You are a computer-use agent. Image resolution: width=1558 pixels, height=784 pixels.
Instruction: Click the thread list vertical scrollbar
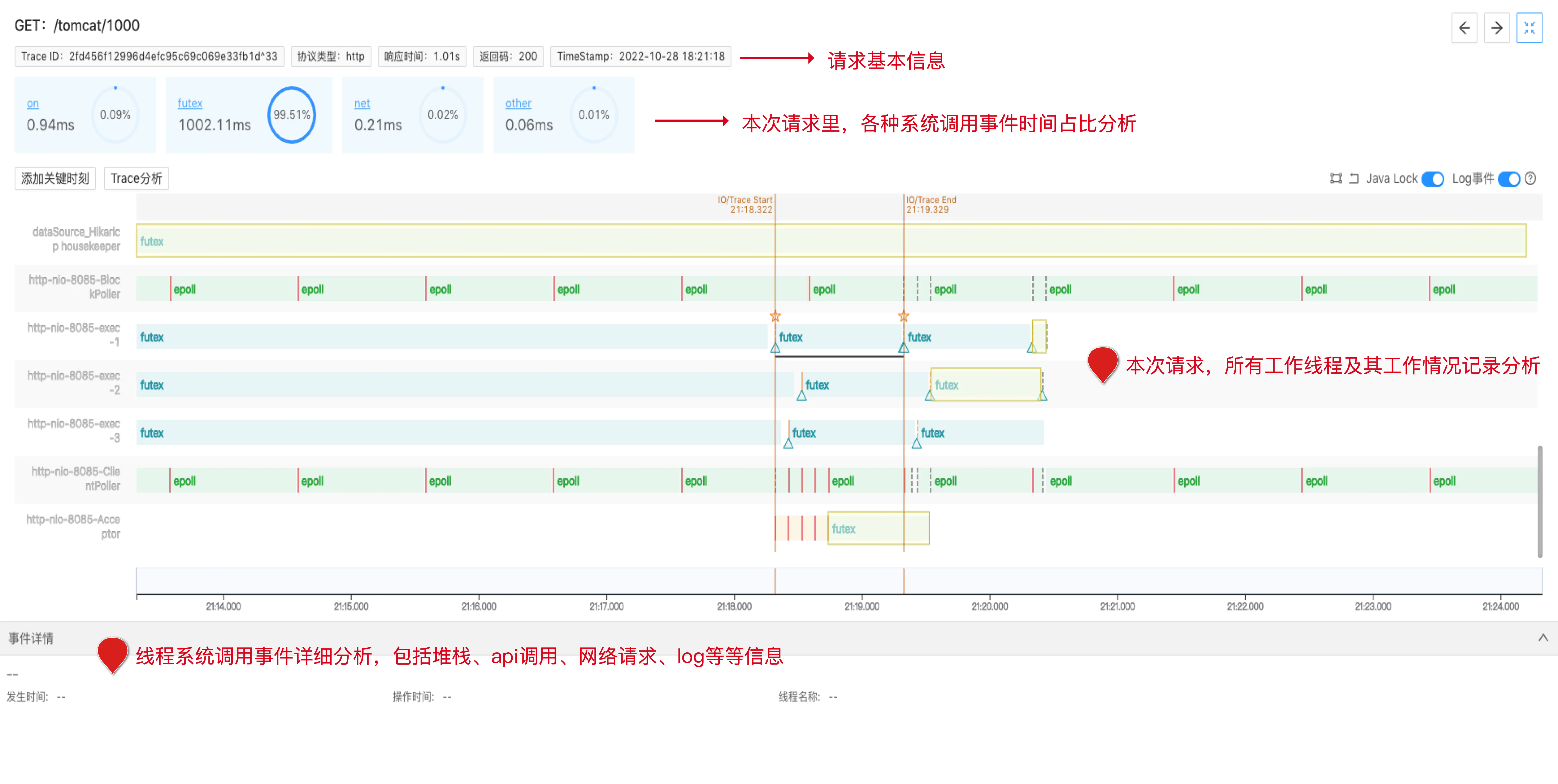click(x=1540, y=502)
